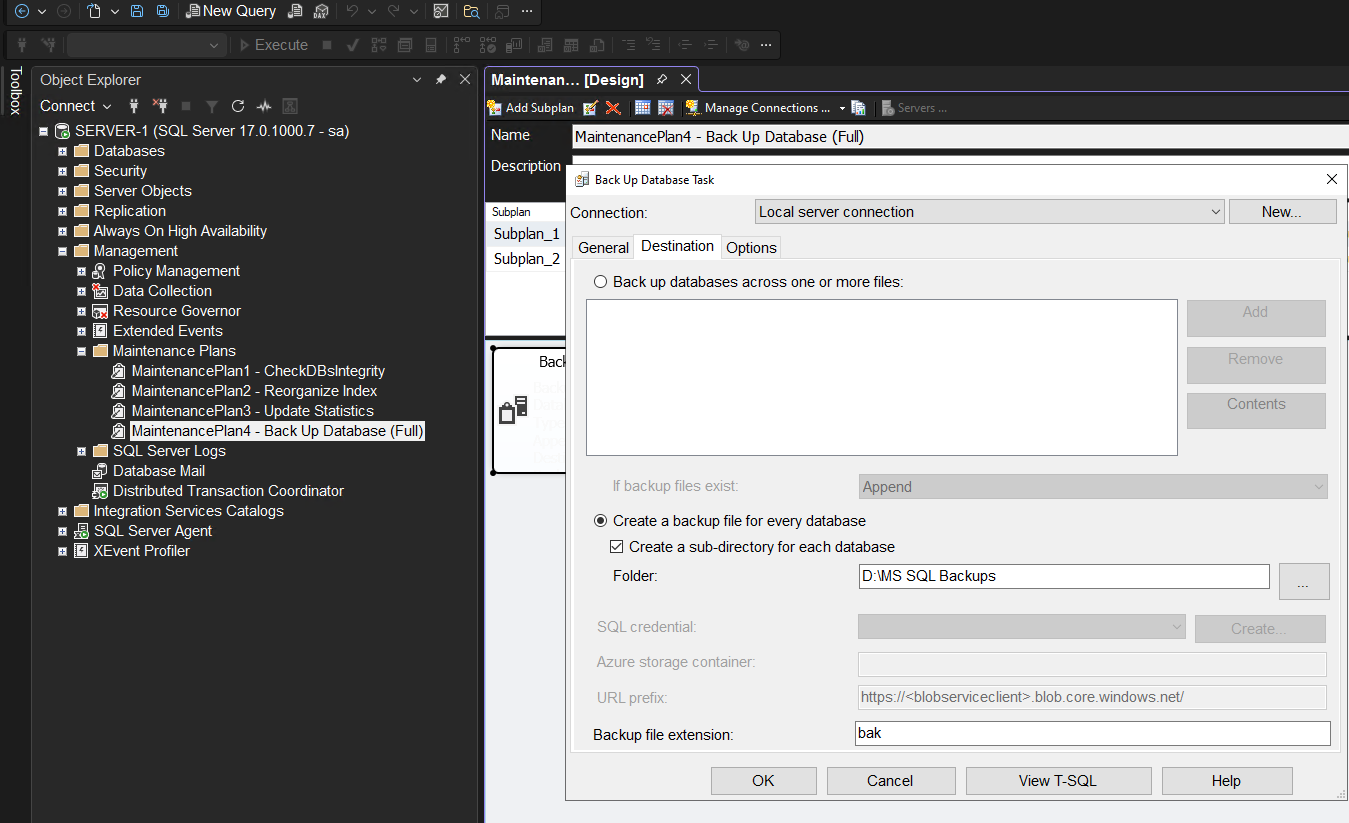Click the OK button in the dialog

(763, 781)
